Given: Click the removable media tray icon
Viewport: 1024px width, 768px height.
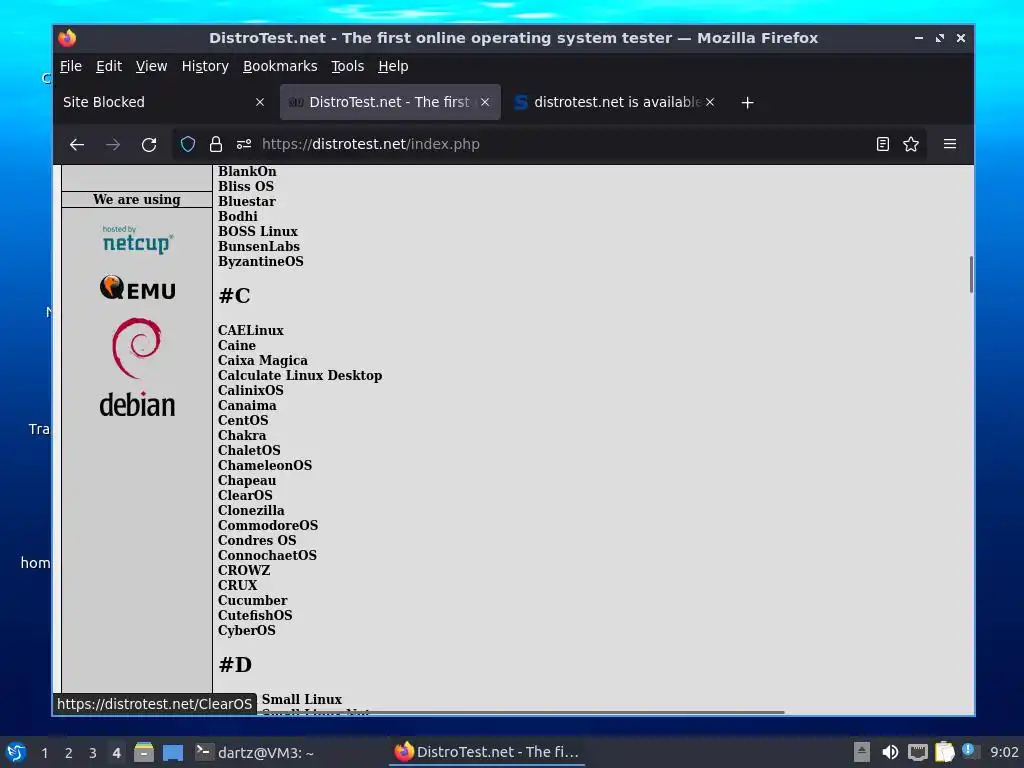Looking at the screenshot, I should pos(862,752).
